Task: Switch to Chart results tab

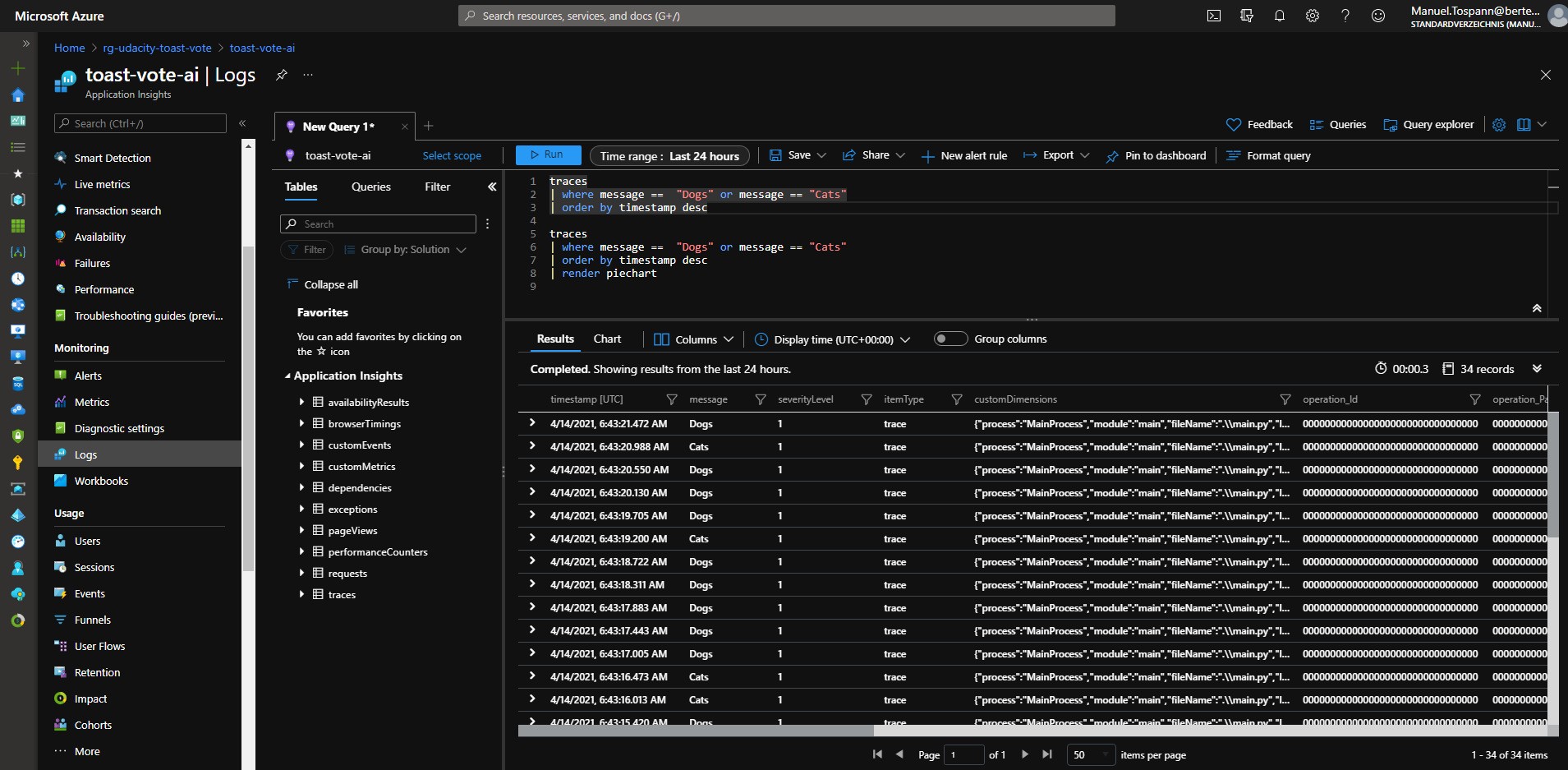Action: click(x=607, y=339)
